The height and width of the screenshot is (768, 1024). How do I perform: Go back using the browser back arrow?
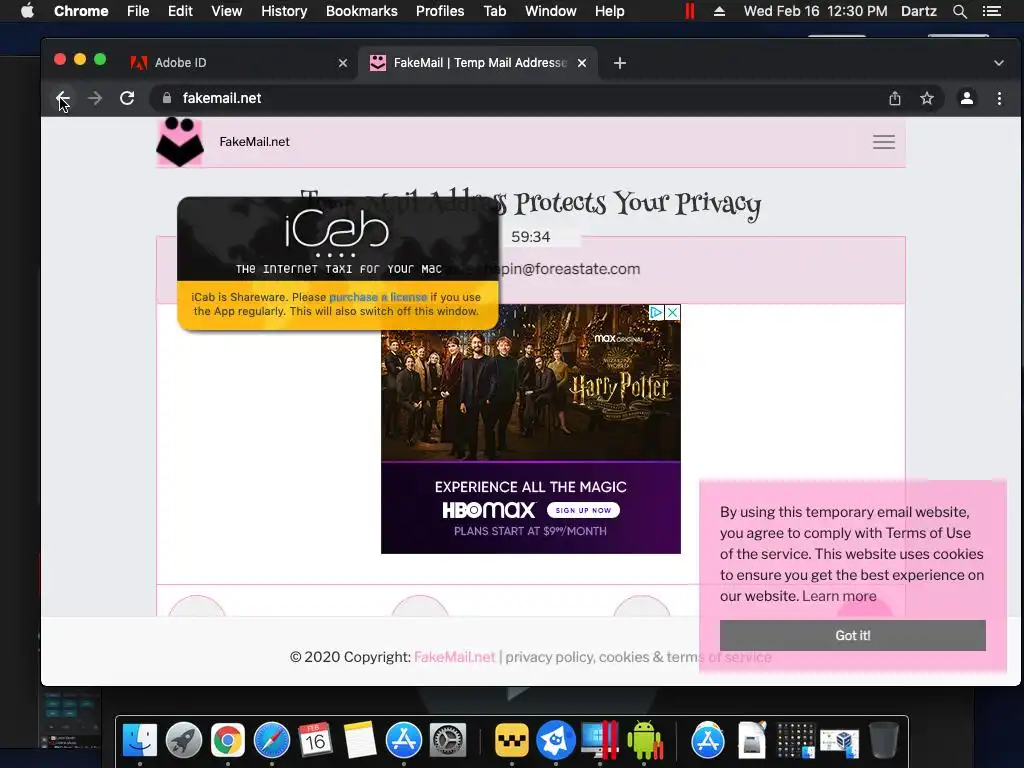coord(63,98)
